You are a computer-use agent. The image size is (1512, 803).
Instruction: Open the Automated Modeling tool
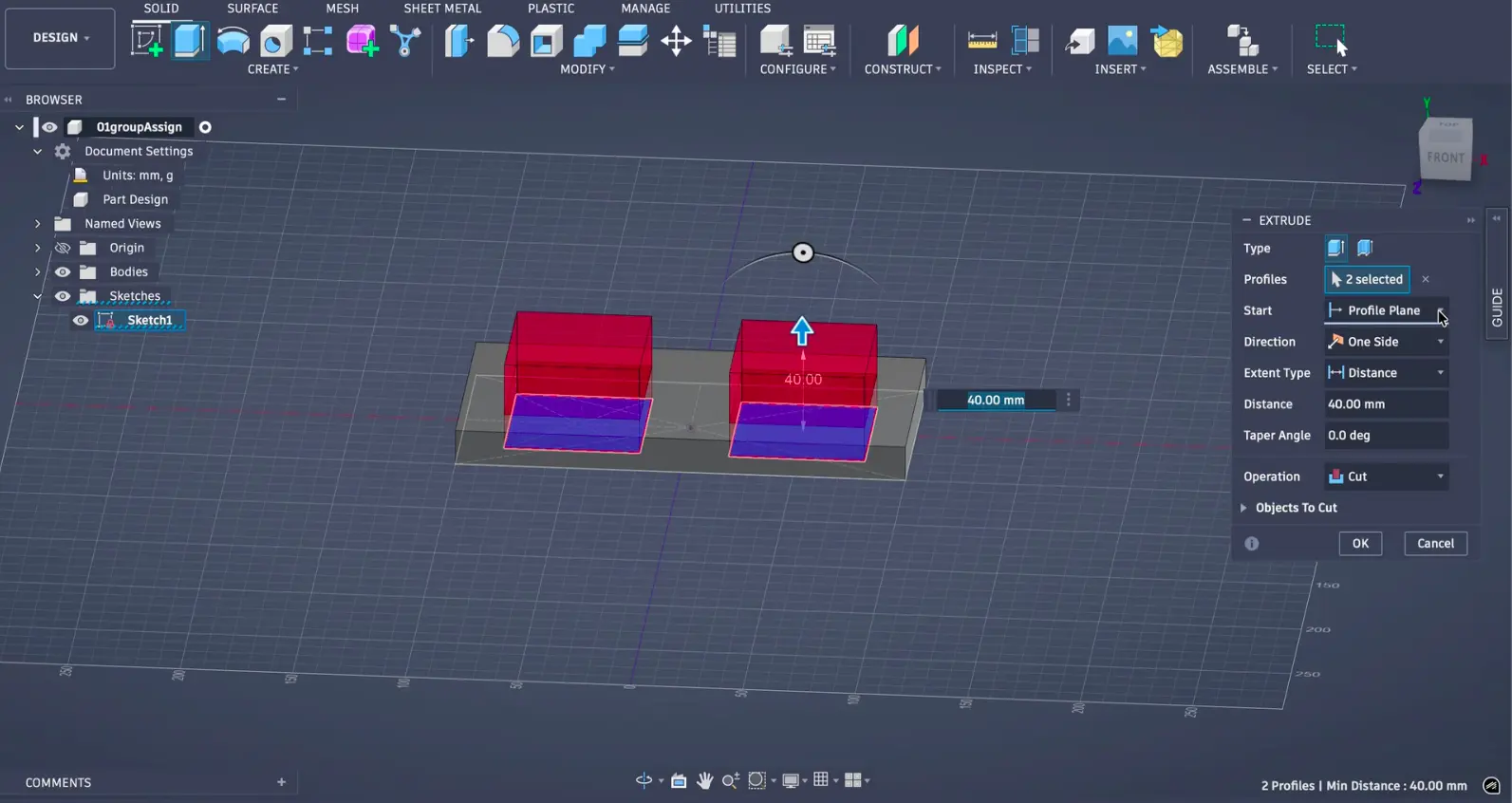405,41
